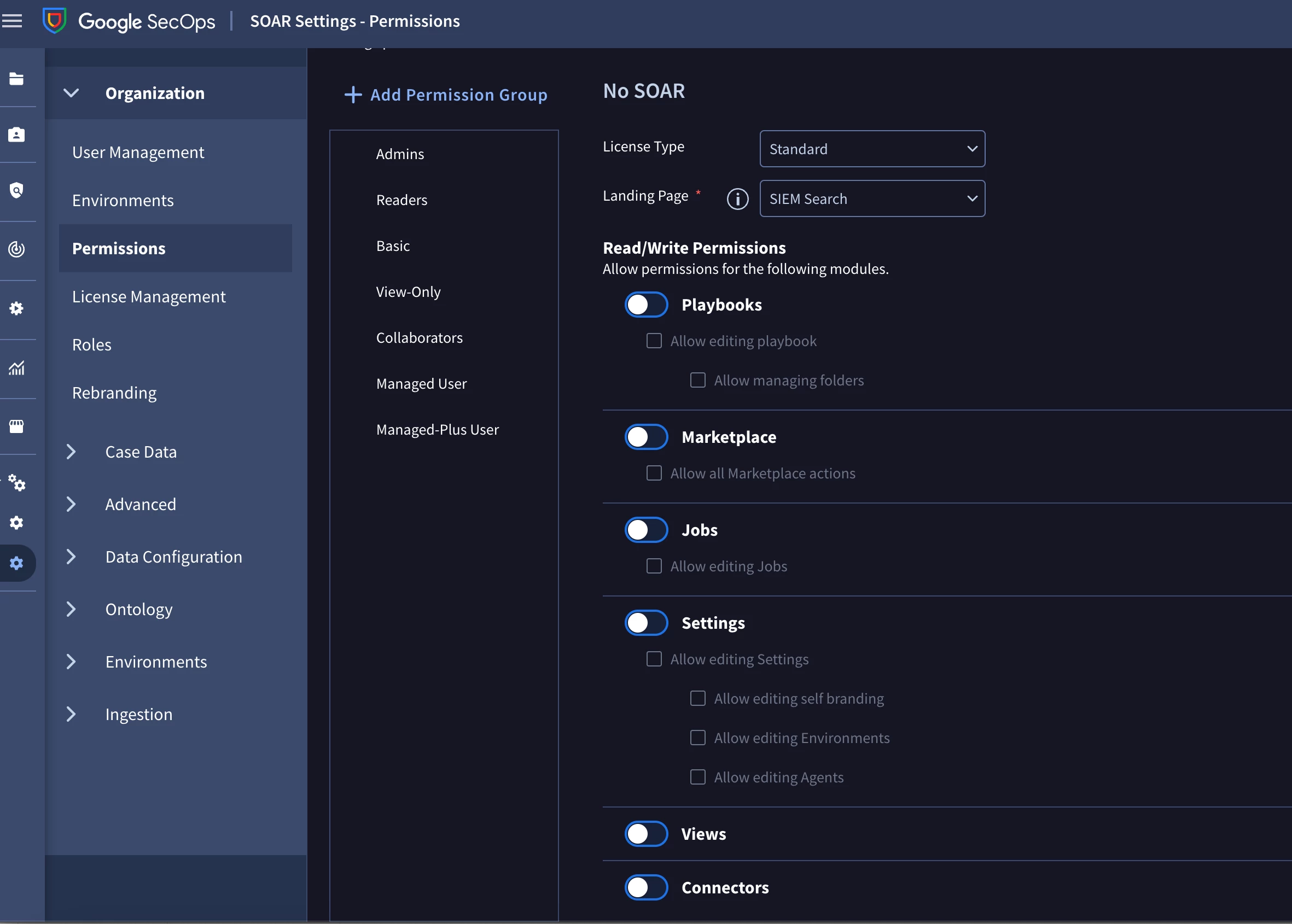Check Allow editing Environments
Viewport: 1292px width, 924px height.
pos(698,738)
